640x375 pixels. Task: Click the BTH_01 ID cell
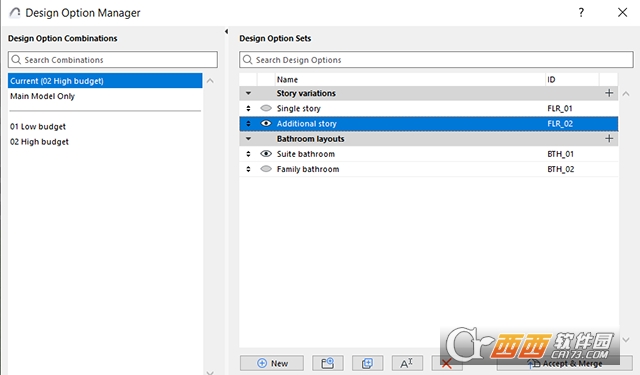point(560,154)
